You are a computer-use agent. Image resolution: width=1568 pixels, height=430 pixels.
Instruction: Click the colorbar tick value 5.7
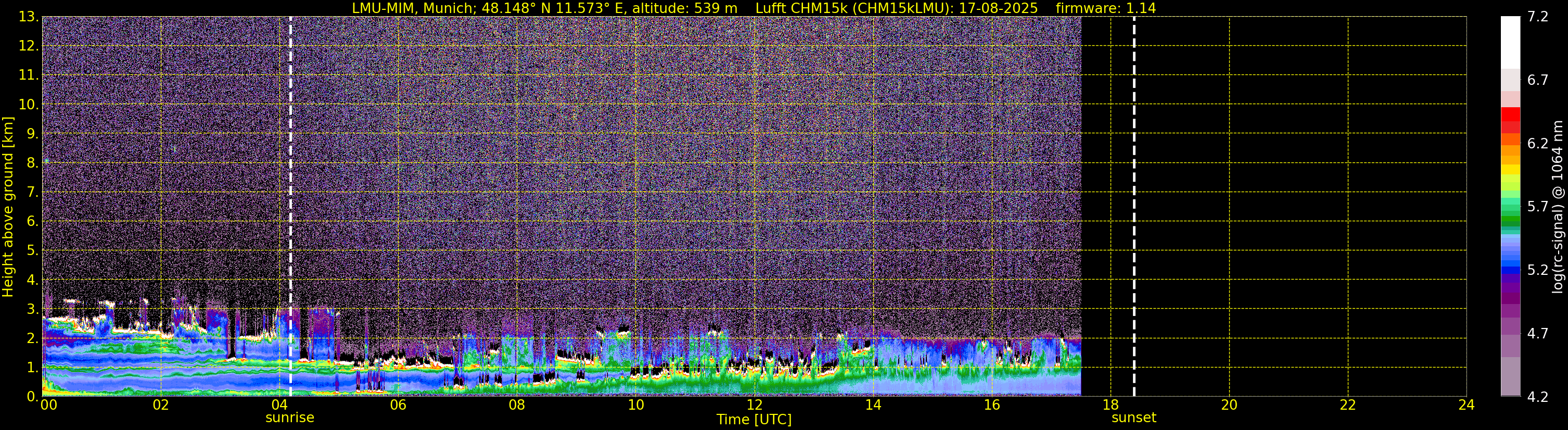1538,207
